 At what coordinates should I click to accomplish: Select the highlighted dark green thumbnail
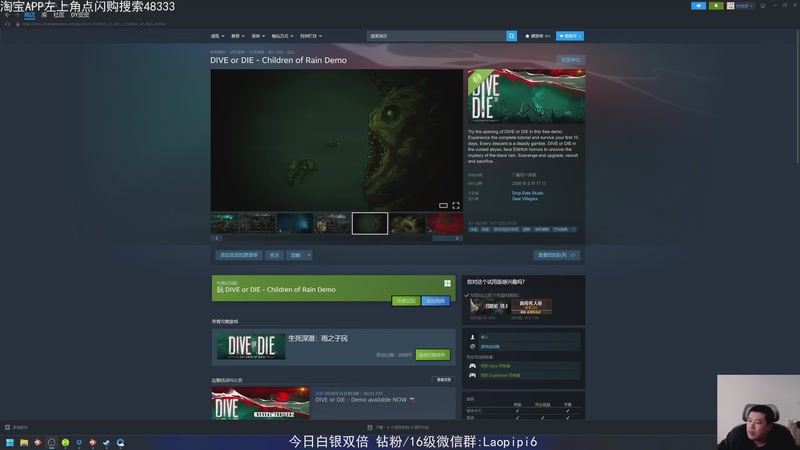tap(370, 223)
